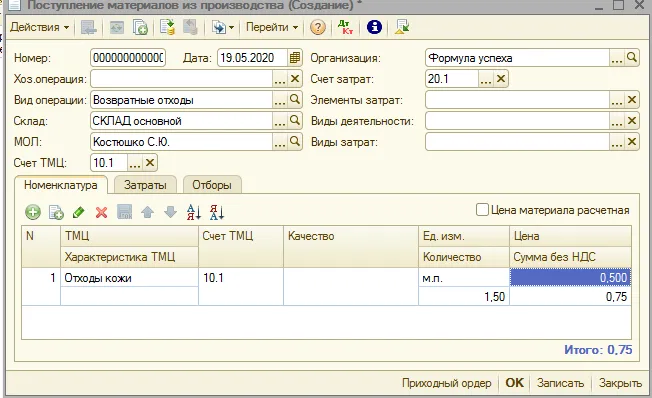Click the Отходы кожи cell
This screenshot has height=398, width=652.
(x=129, y=277)
